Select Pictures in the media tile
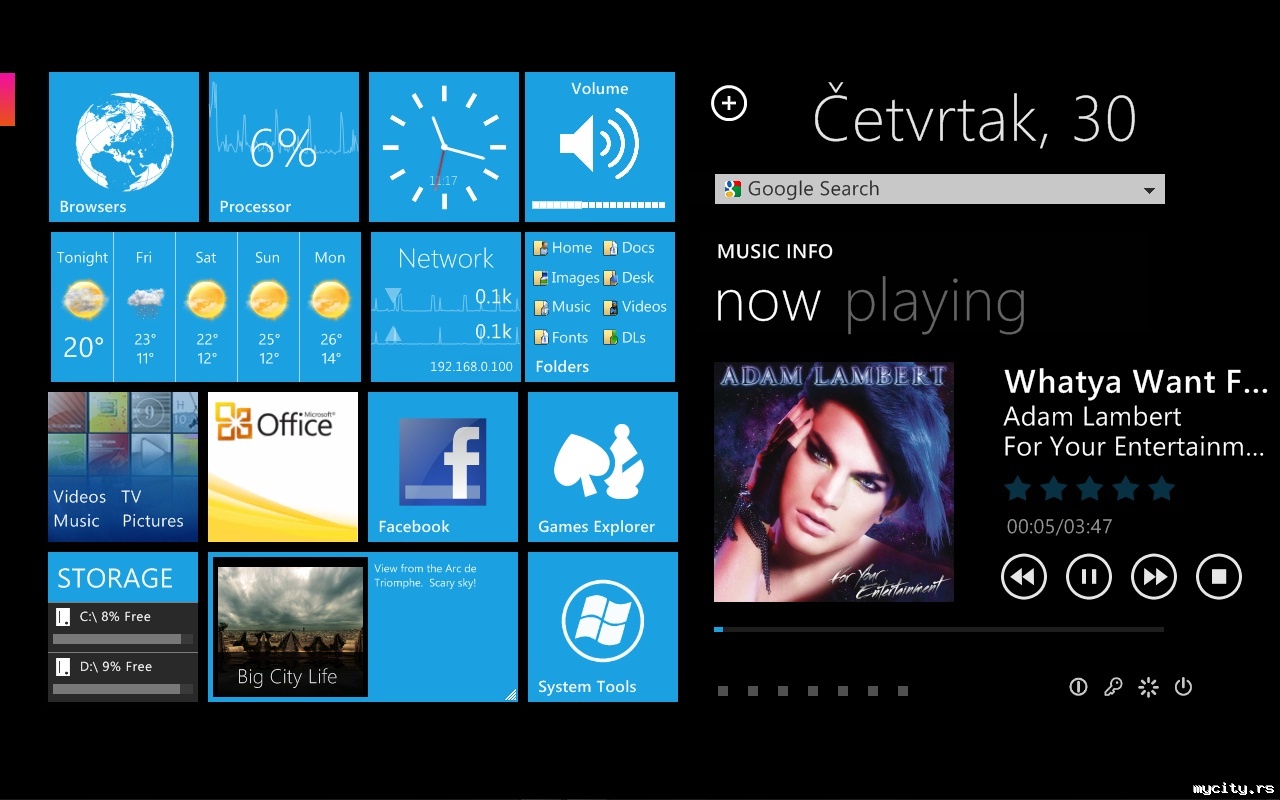The height and width of the screenshot is (800, 1280). 153,521
